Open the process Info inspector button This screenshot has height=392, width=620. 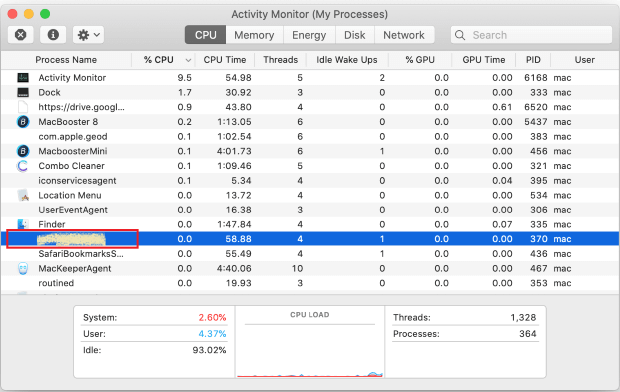(53, 35)
